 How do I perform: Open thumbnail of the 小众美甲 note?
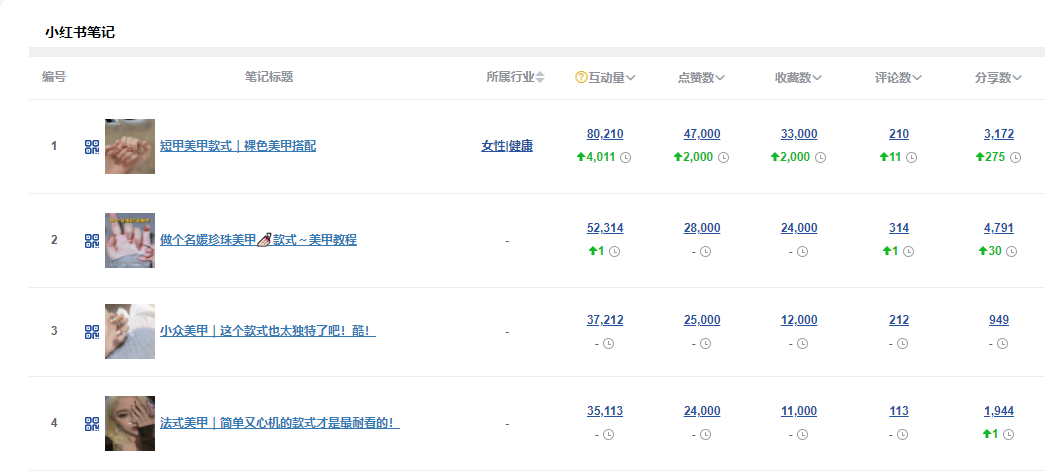(130, 331)
